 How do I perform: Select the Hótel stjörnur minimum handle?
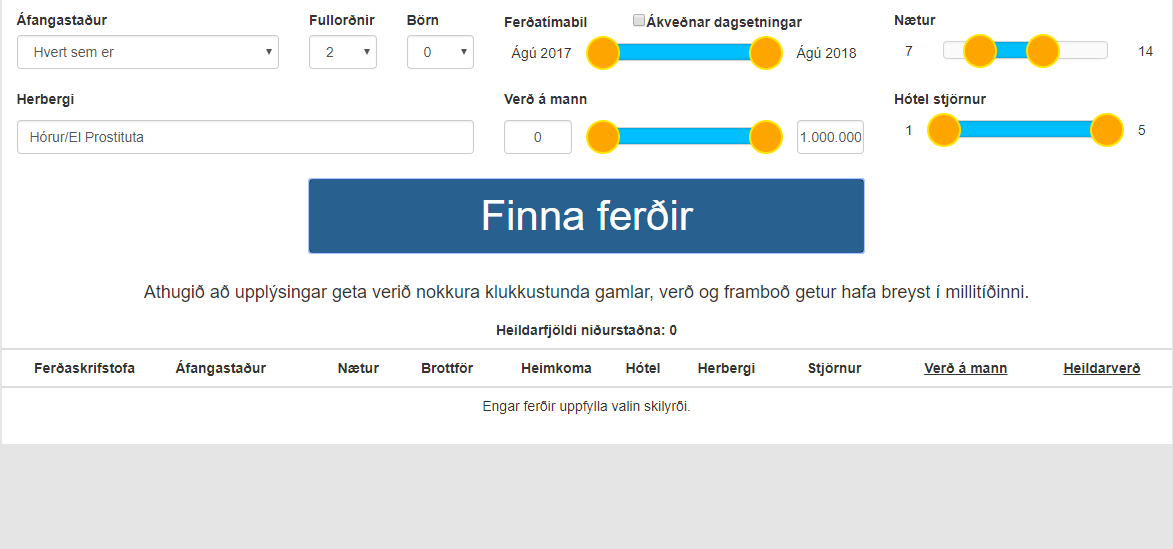point(944,130)
